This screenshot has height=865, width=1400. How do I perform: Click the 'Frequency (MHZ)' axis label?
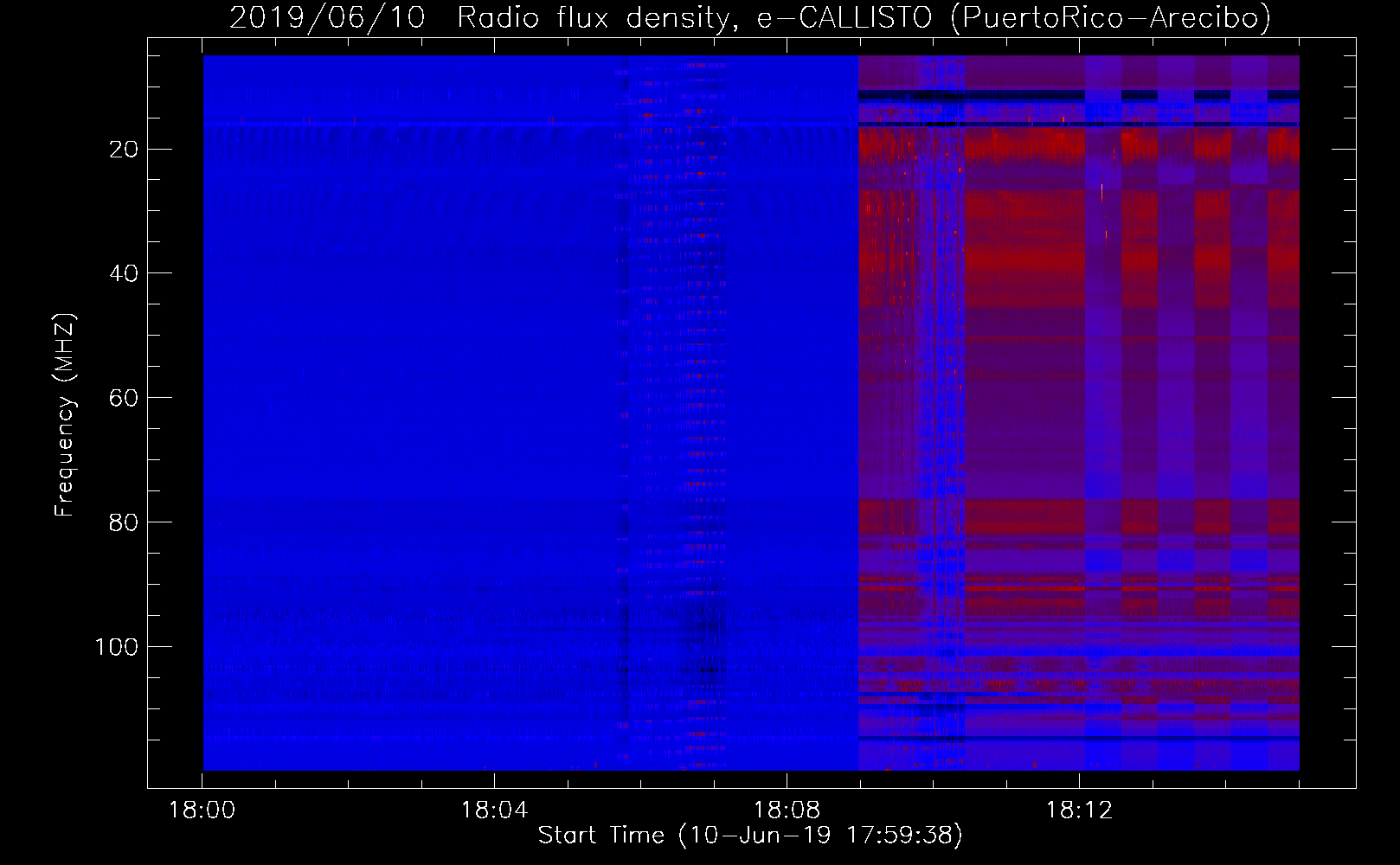[65, 415]
